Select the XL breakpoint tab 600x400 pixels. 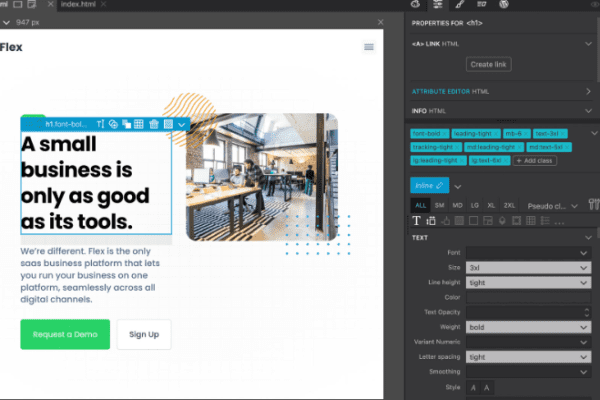(x=491, y=206)
